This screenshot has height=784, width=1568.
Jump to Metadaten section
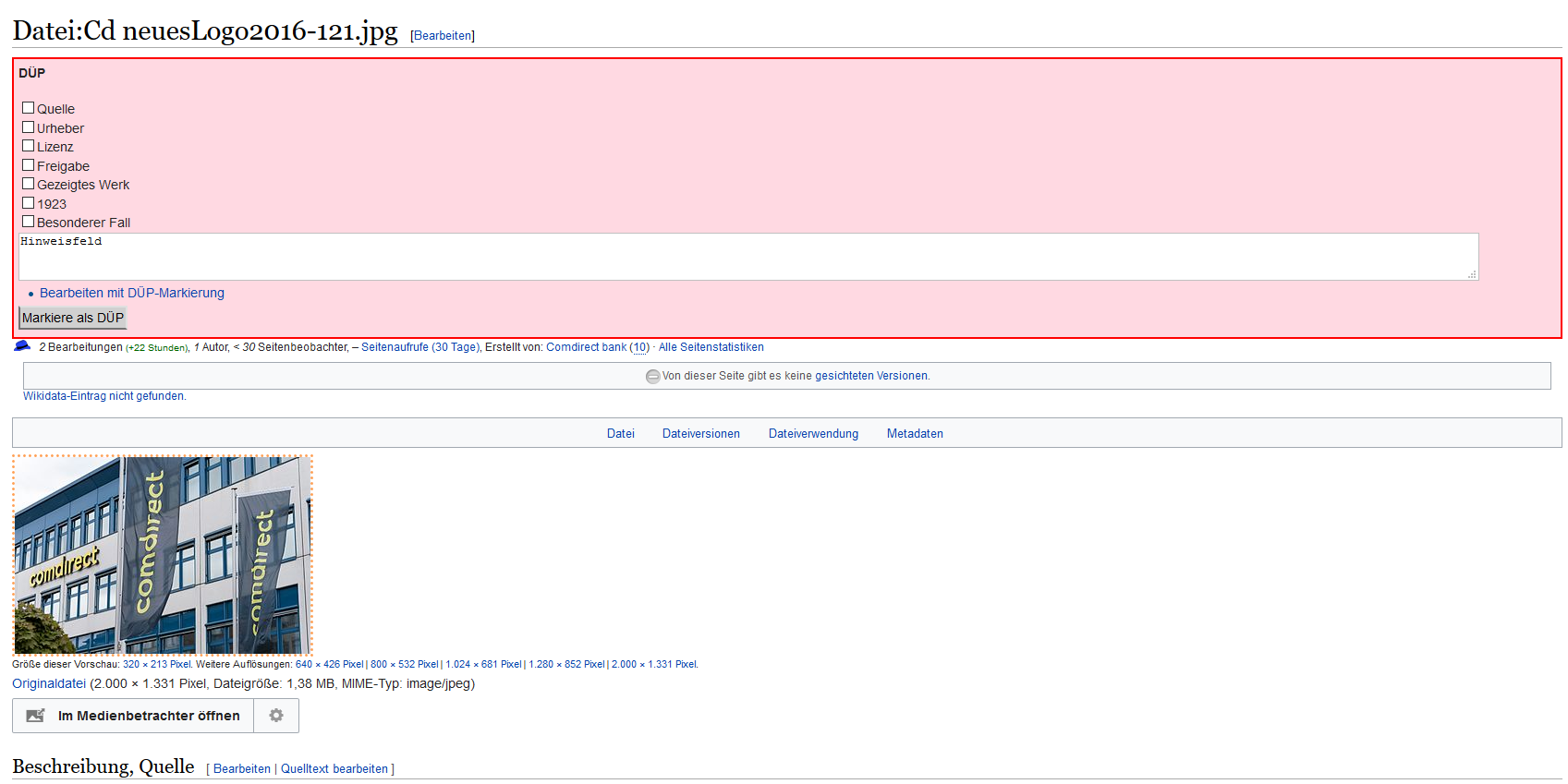915,434
